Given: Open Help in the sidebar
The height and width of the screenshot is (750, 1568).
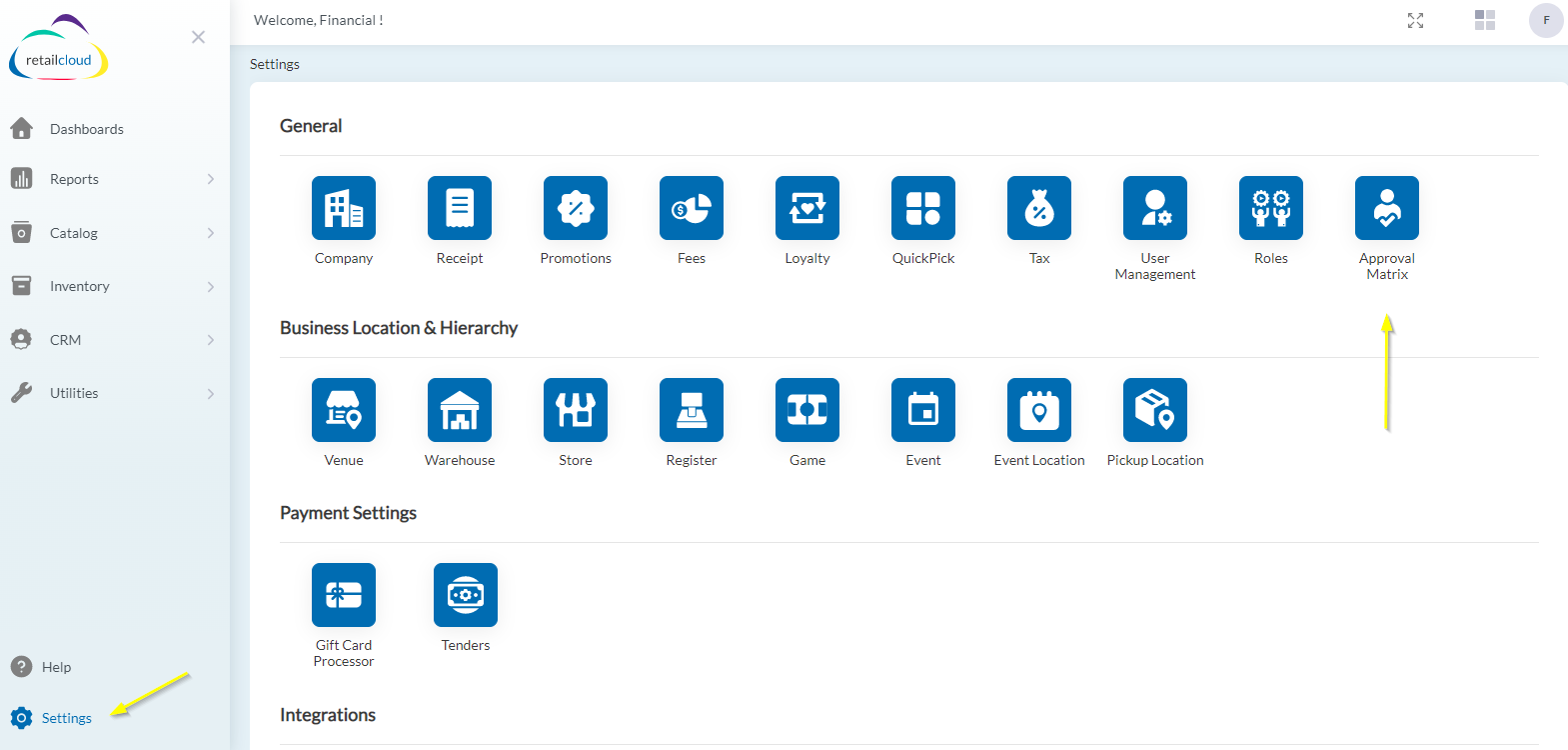Looking at the screenshot, I should click(x=56, y=667).
